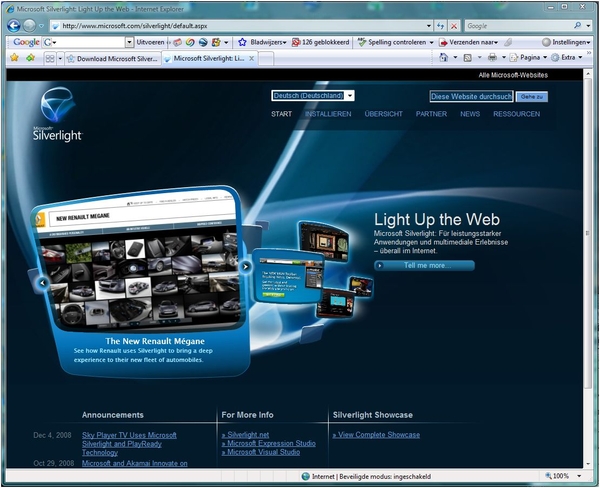This screenshot has width=600, height=488.
Task: Refresh the page with the Refresh icon
Action: (x=440, y=26)
